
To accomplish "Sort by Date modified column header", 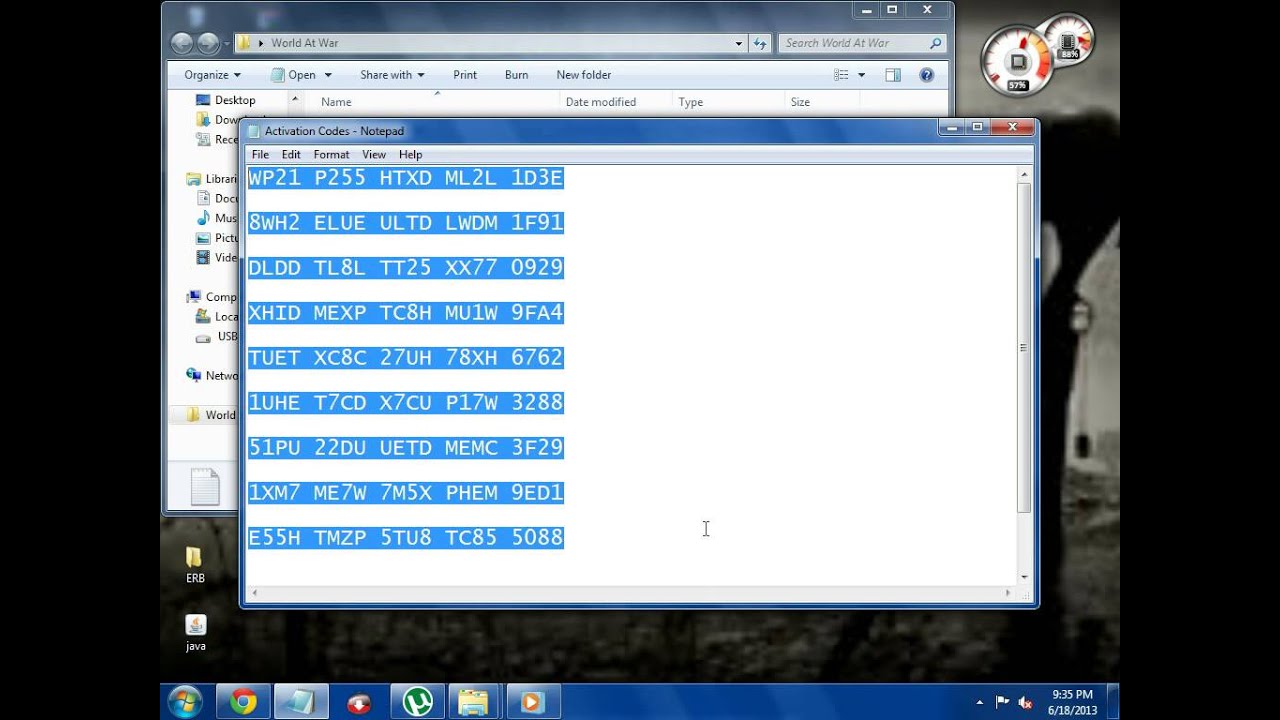I will [614, 102].
